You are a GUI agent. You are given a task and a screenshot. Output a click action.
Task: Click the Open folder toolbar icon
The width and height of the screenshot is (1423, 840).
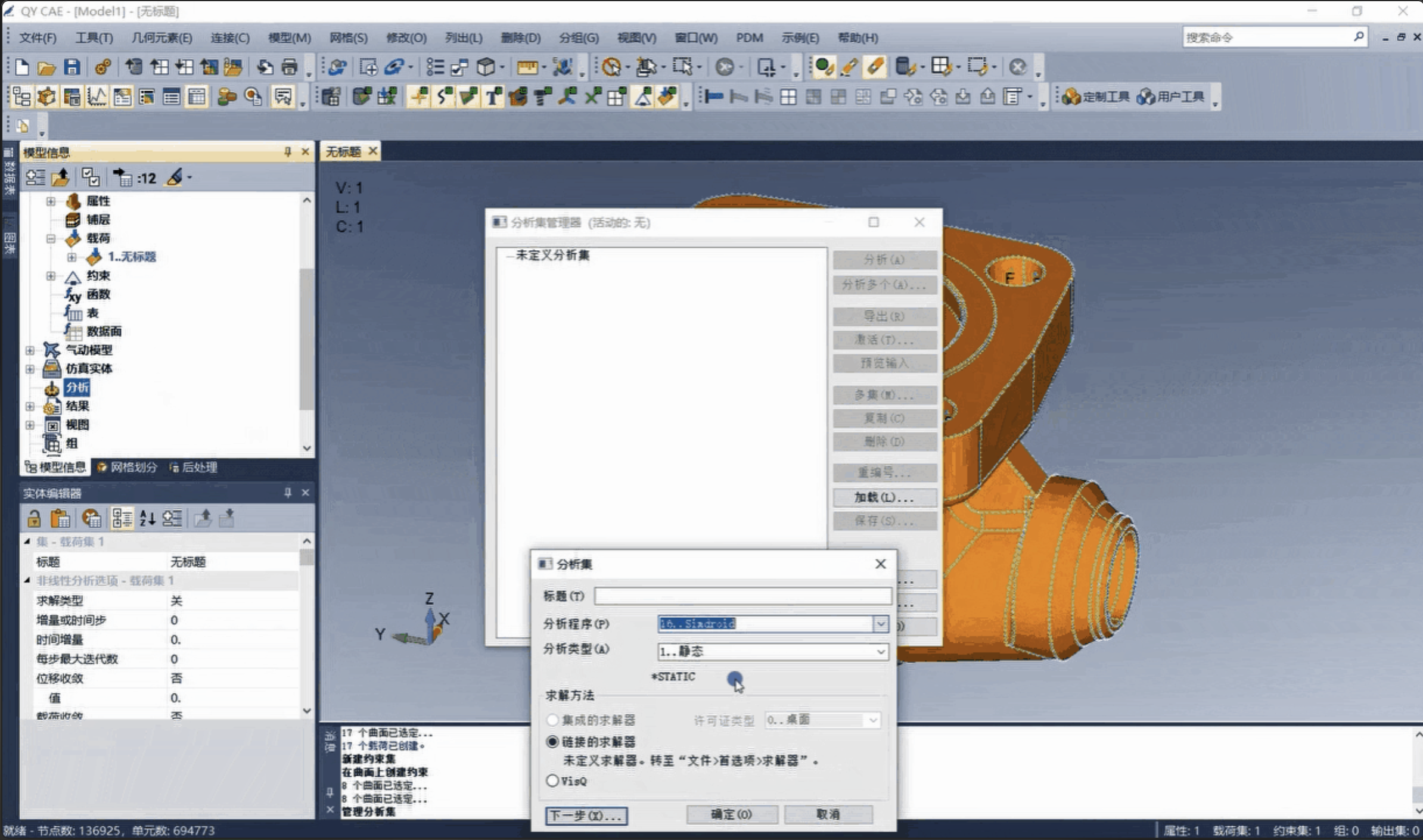click(x=46, y=67)
